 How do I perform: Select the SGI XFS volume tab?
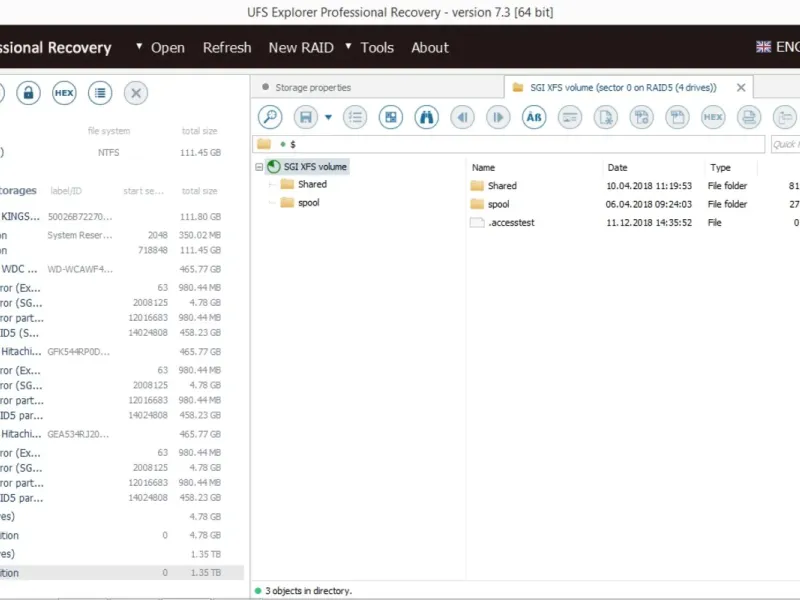623,87
